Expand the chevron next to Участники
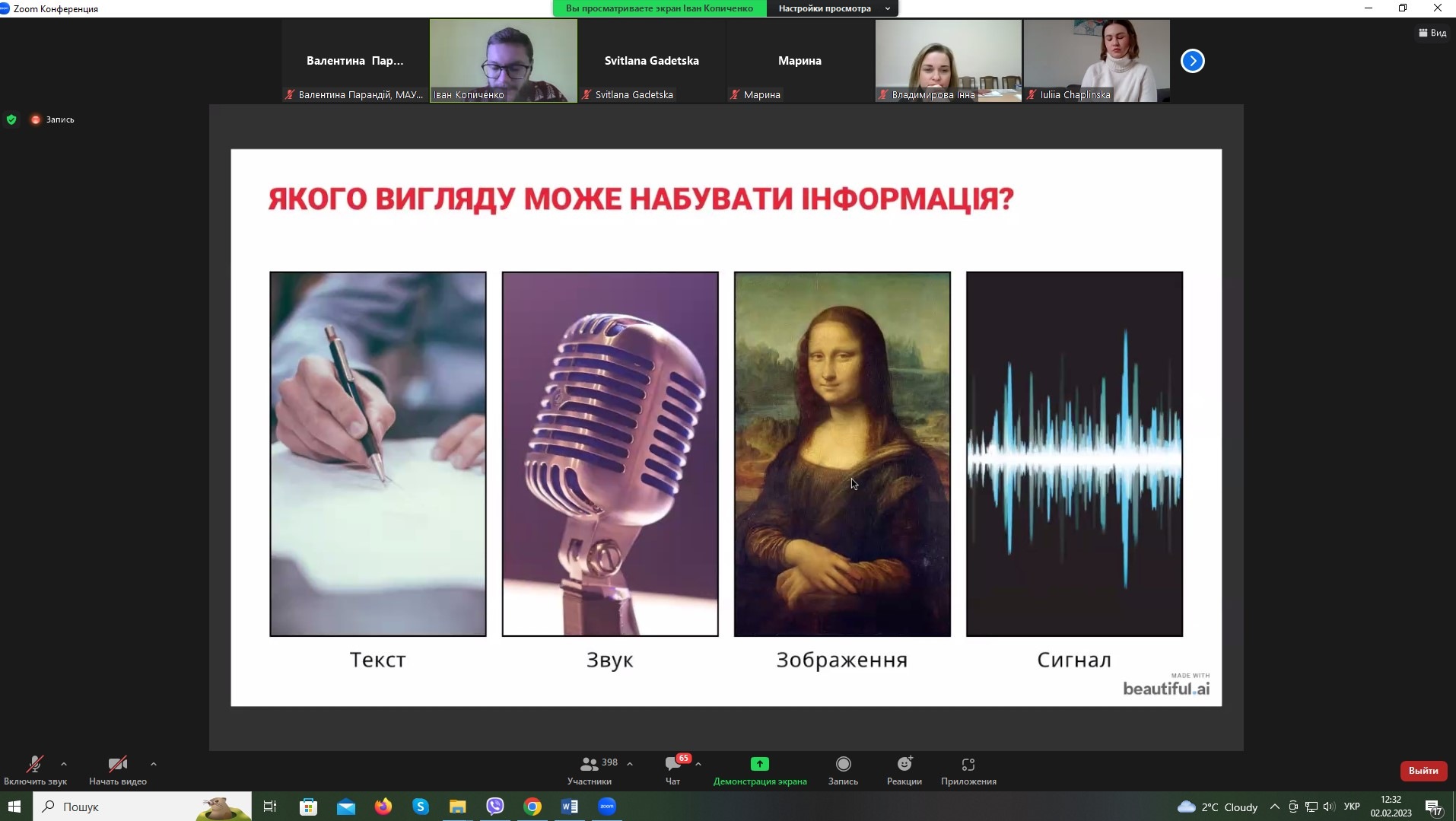Image resolution: width=1456 pixels, height=821 pixels. (x=630, y=764)
